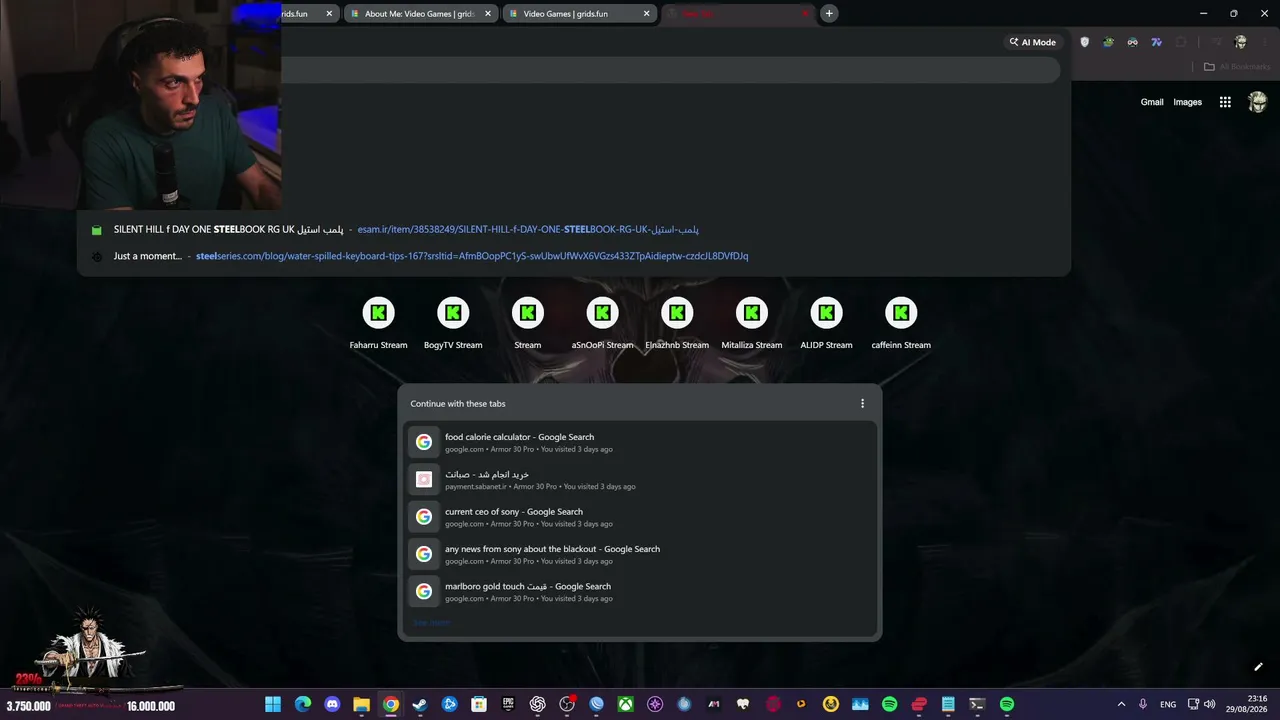
Task: Open the Elnazhnb Stream shortcut
Action: click(x=677, y=323)
